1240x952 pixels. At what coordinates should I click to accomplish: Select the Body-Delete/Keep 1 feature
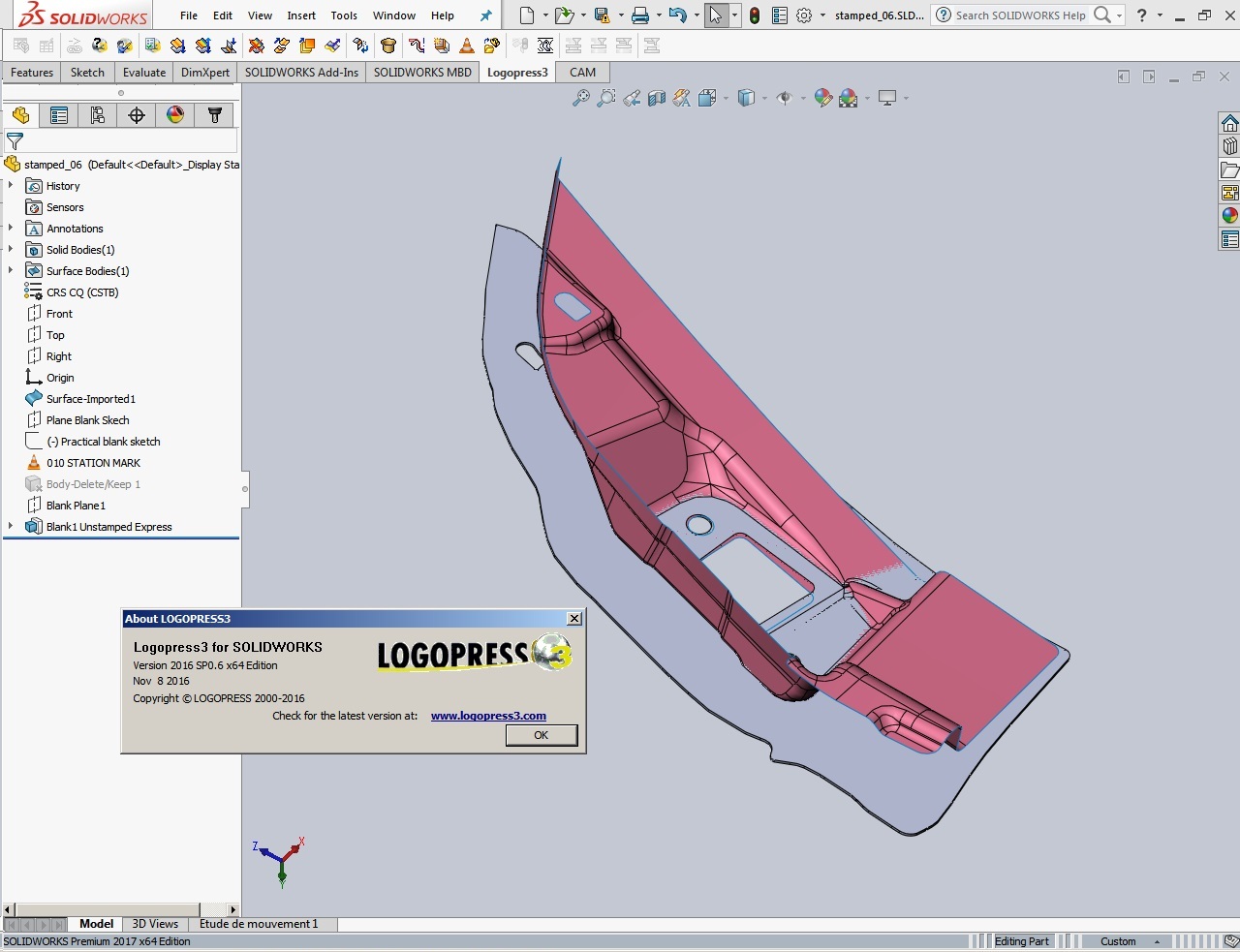[x=93, y=484]
